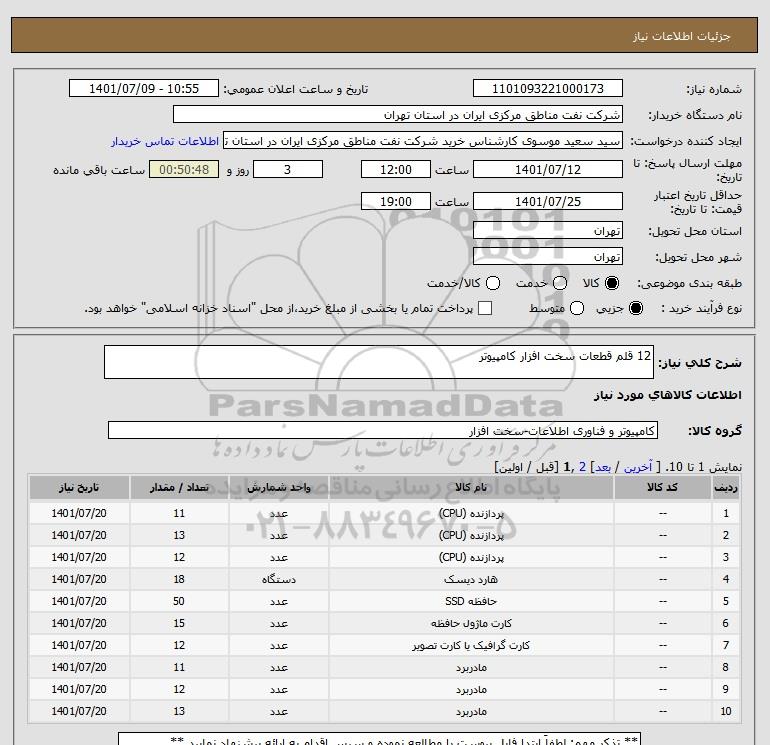Viewport: 770px width, 745px height.
Task: Click quantity 18 in the هارد دیسک row
Action: tap(179, 579)
